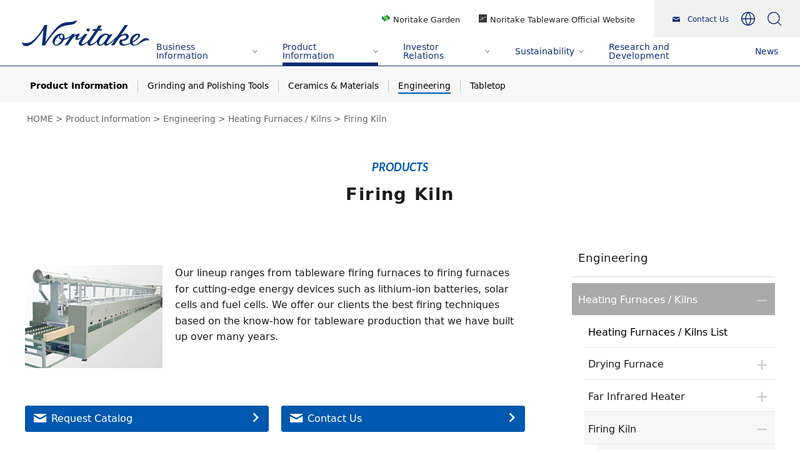
Task: Click the PRODUCTS label above title
Action: (x=399, y=167)
